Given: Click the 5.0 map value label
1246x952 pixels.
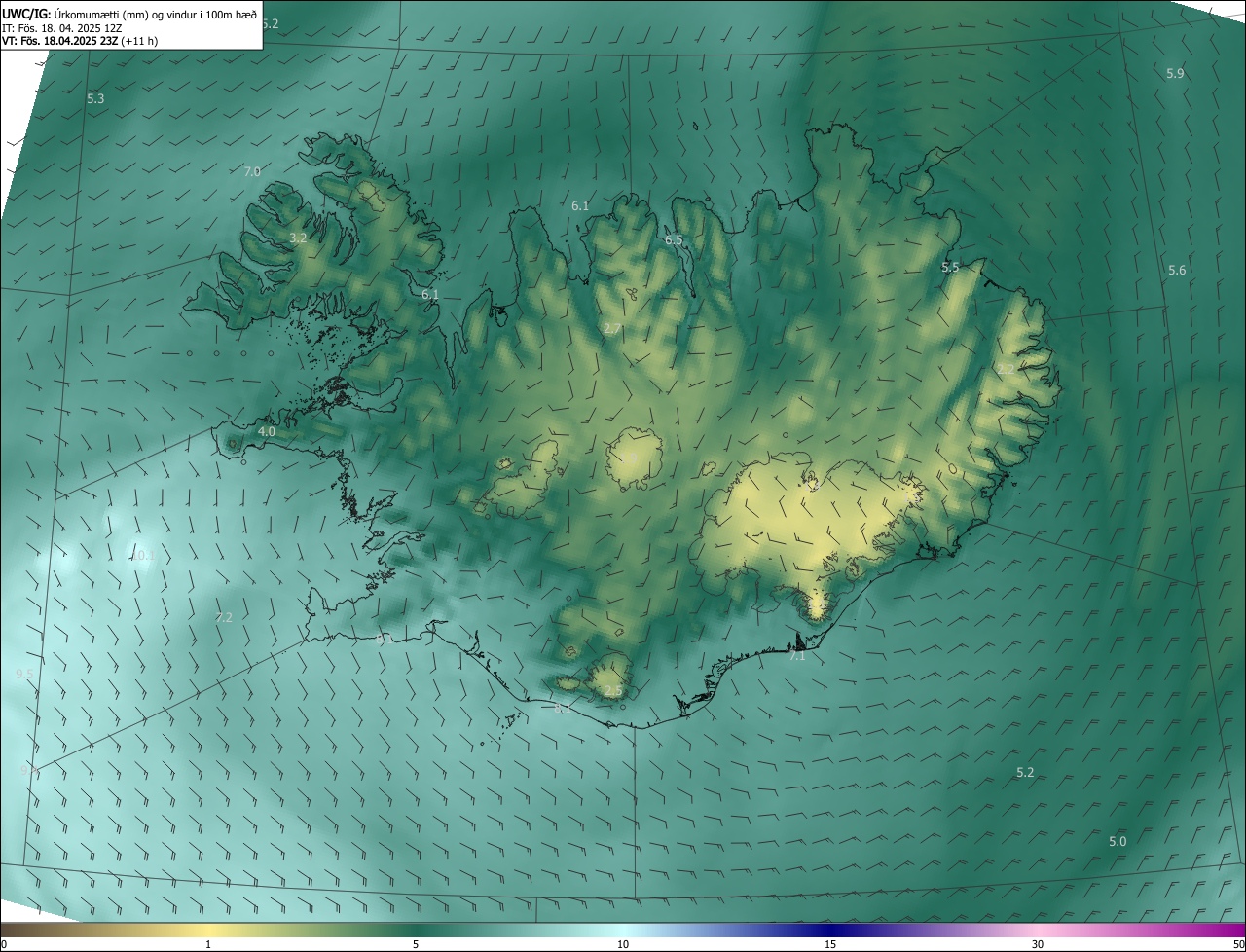Looking at the screenshot, I should (x=1118, y=841).
